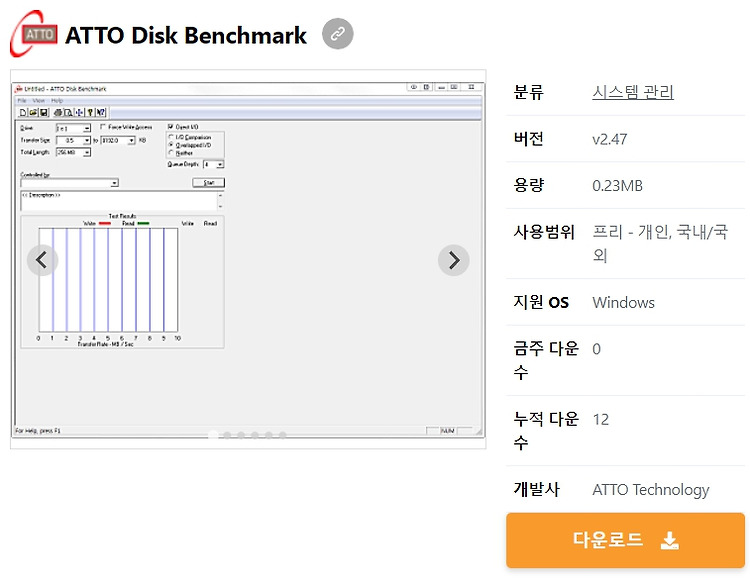This screenshot has height=584, width=750.
Task: Click the Test Results bar chart area
Action: pyautogui.click(x=109, y=280)
